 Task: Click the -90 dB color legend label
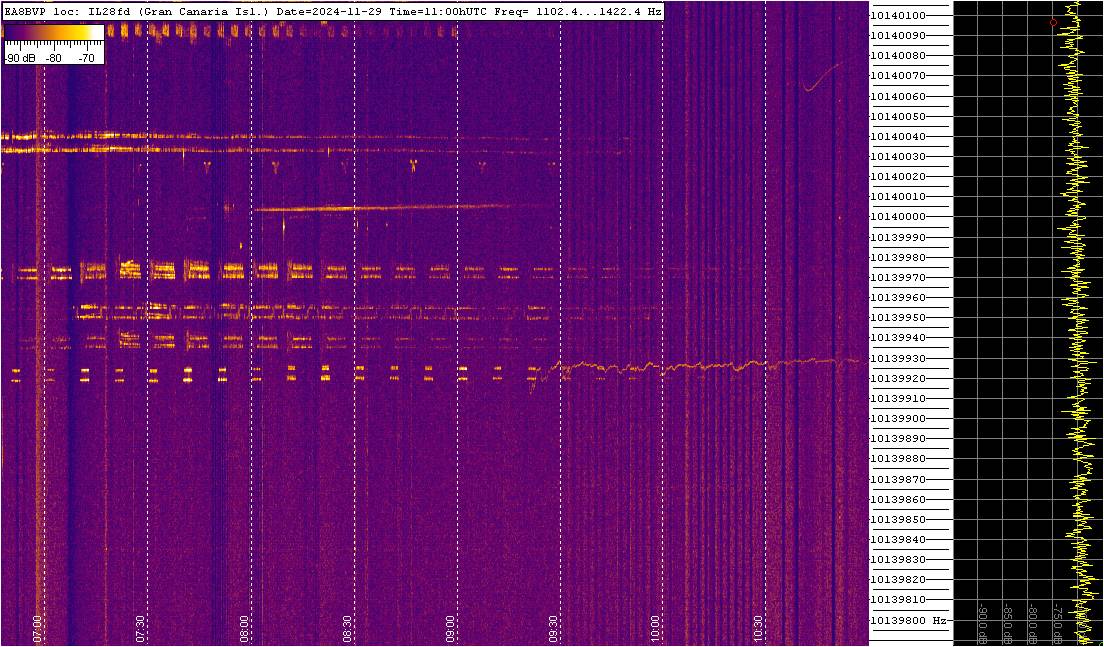(19, 58)
